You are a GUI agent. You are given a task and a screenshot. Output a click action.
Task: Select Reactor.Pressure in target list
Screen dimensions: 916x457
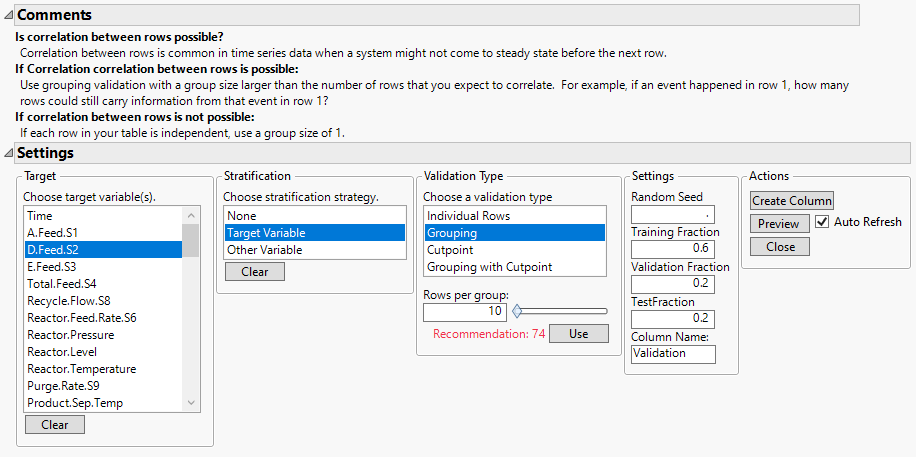pyautogui.click(x=71, y=335)
